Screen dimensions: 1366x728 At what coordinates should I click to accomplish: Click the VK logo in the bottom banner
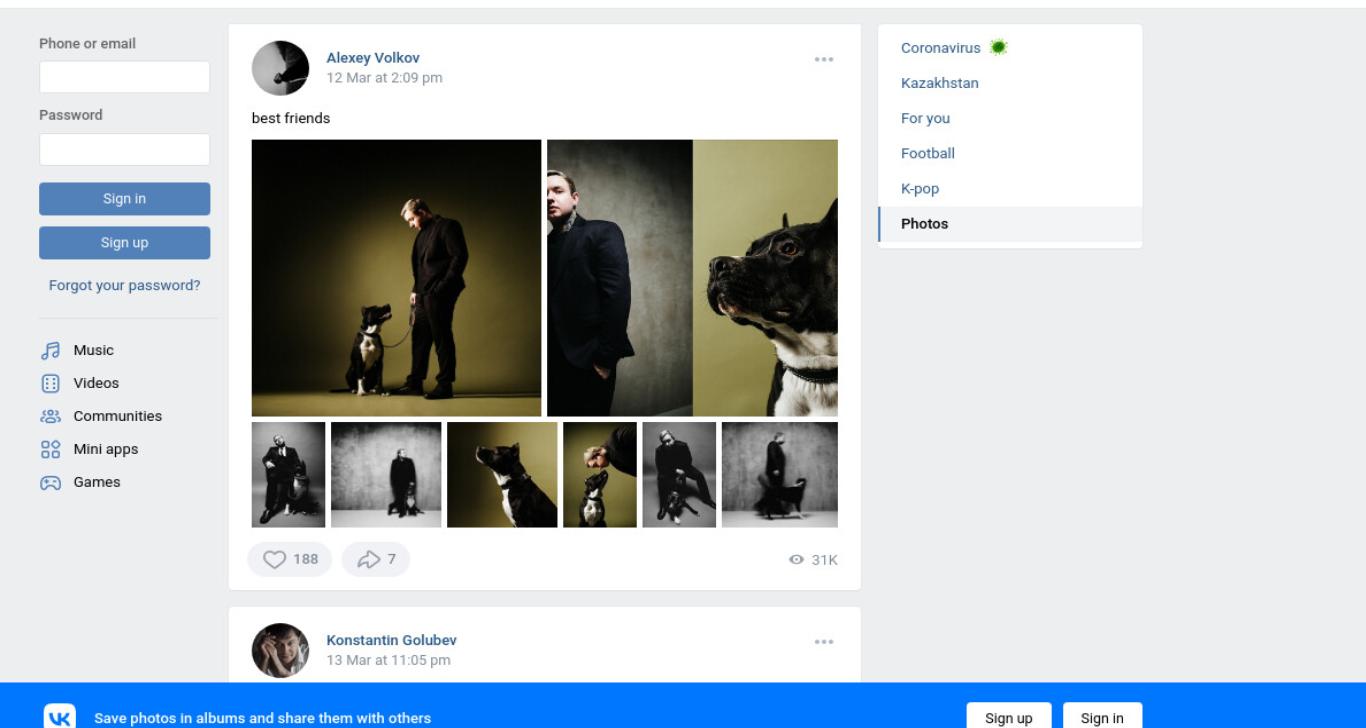59,718
